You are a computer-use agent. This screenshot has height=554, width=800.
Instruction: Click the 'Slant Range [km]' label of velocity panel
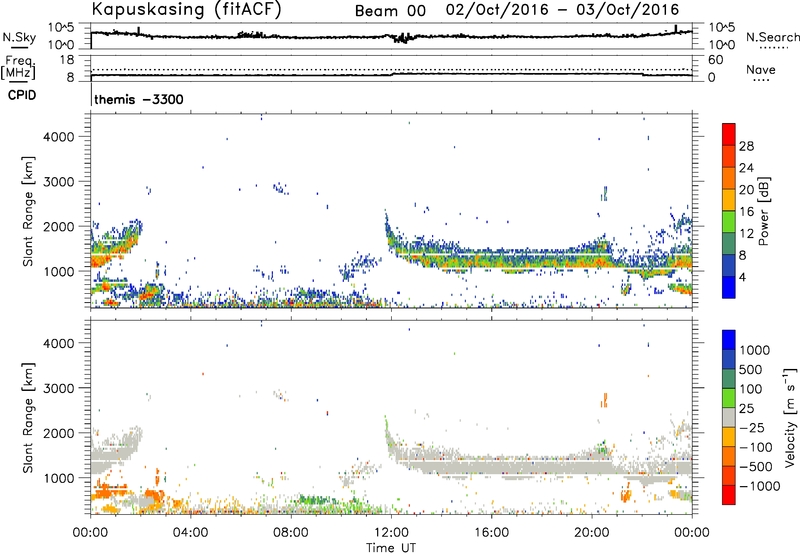pyautogui.click(x=28, y=418)
